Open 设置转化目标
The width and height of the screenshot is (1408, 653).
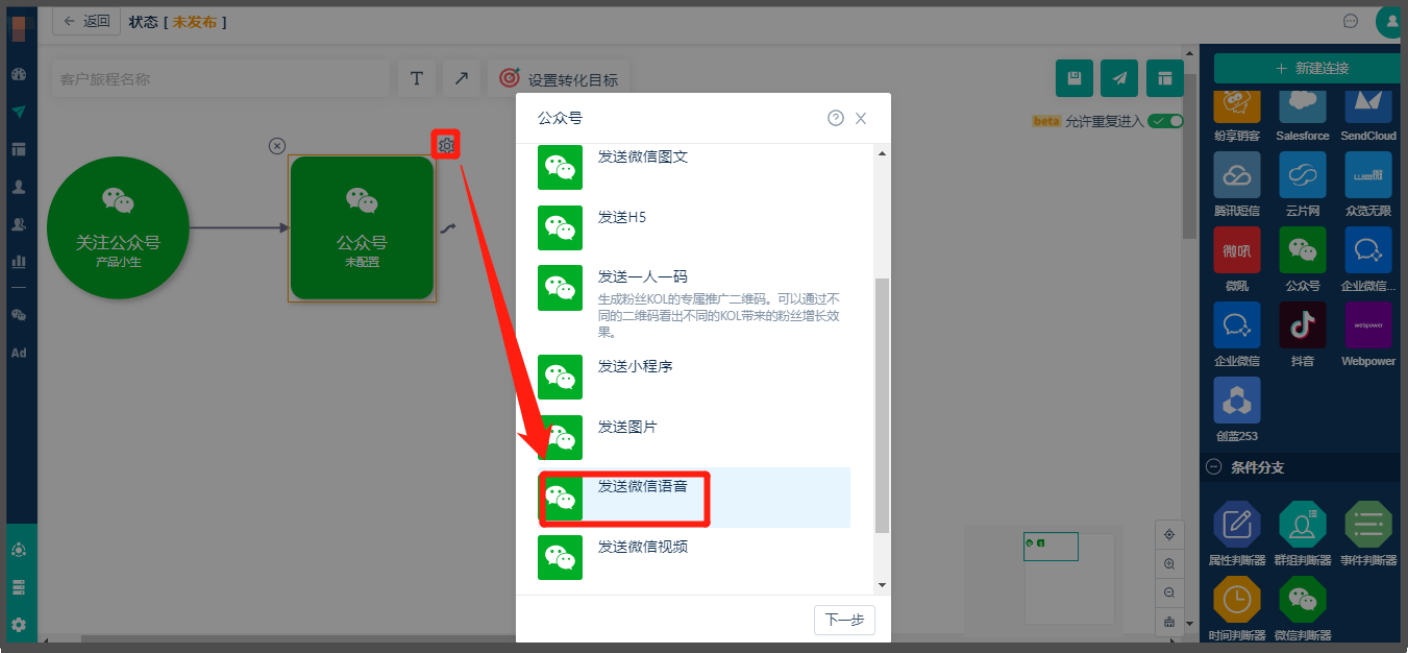pos(559,79)
